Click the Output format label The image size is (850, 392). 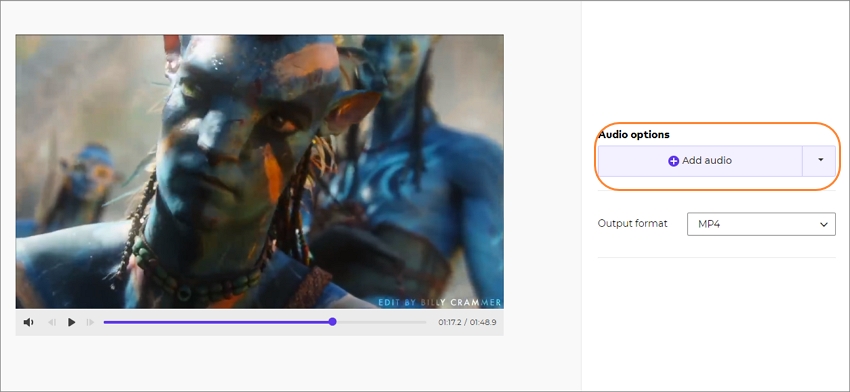633,223
